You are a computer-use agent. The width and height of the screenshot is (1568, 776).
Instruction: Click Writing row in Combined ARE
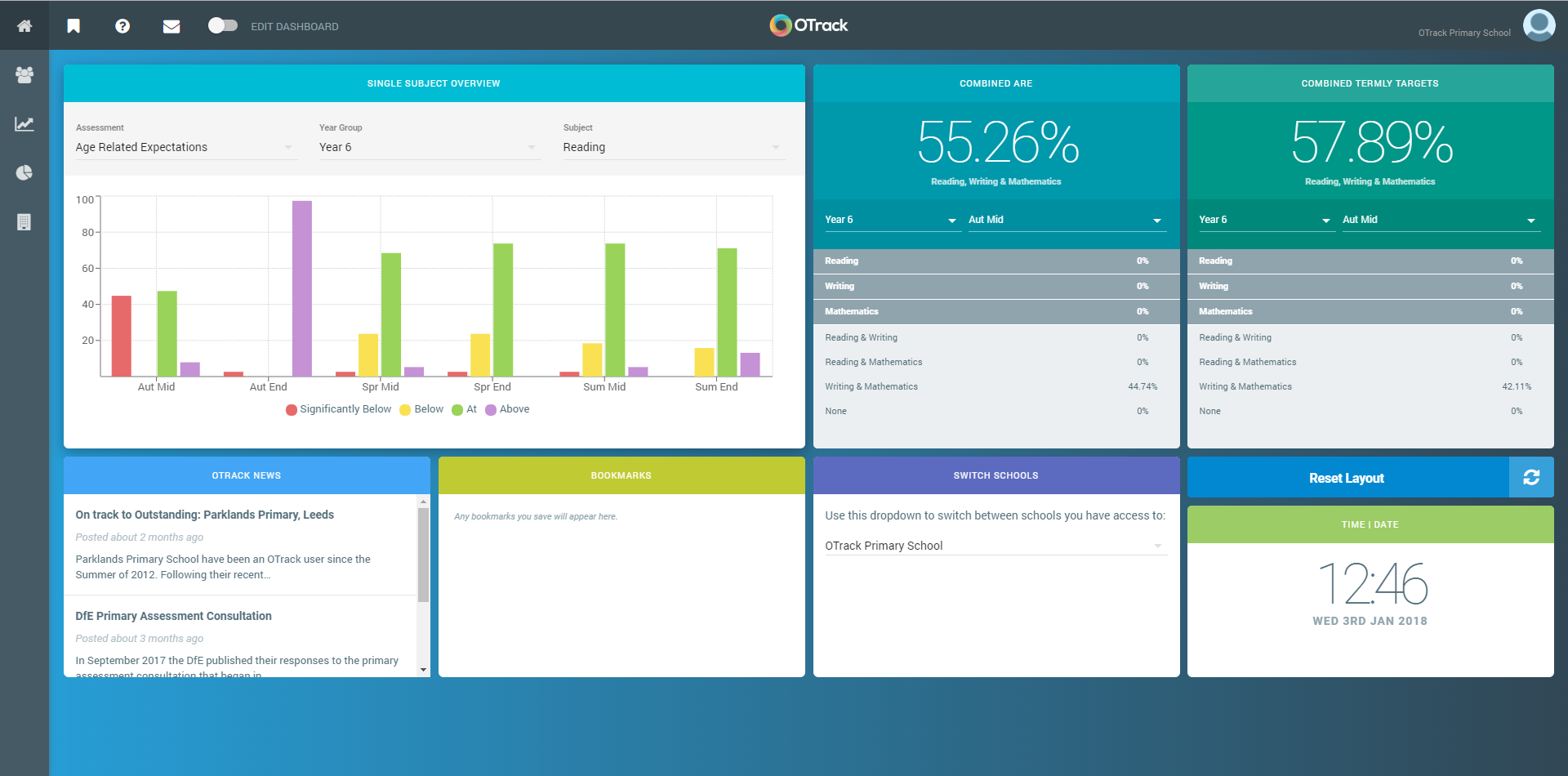(996, 286)
